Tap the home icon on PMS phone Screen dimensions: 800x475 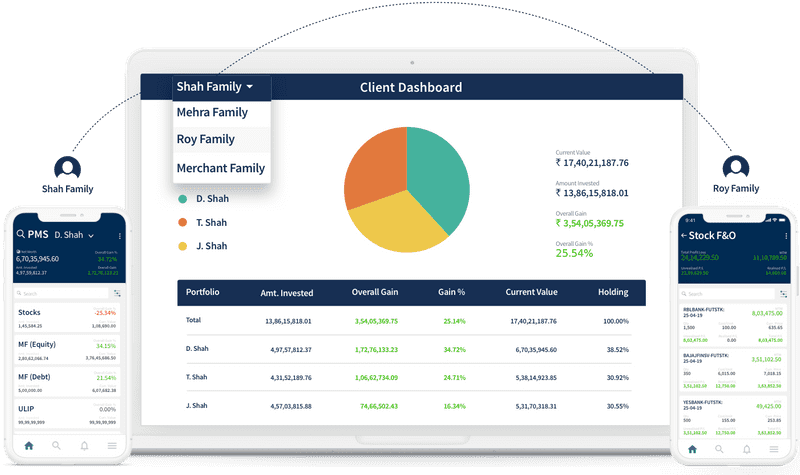click(x=28, y=445)
